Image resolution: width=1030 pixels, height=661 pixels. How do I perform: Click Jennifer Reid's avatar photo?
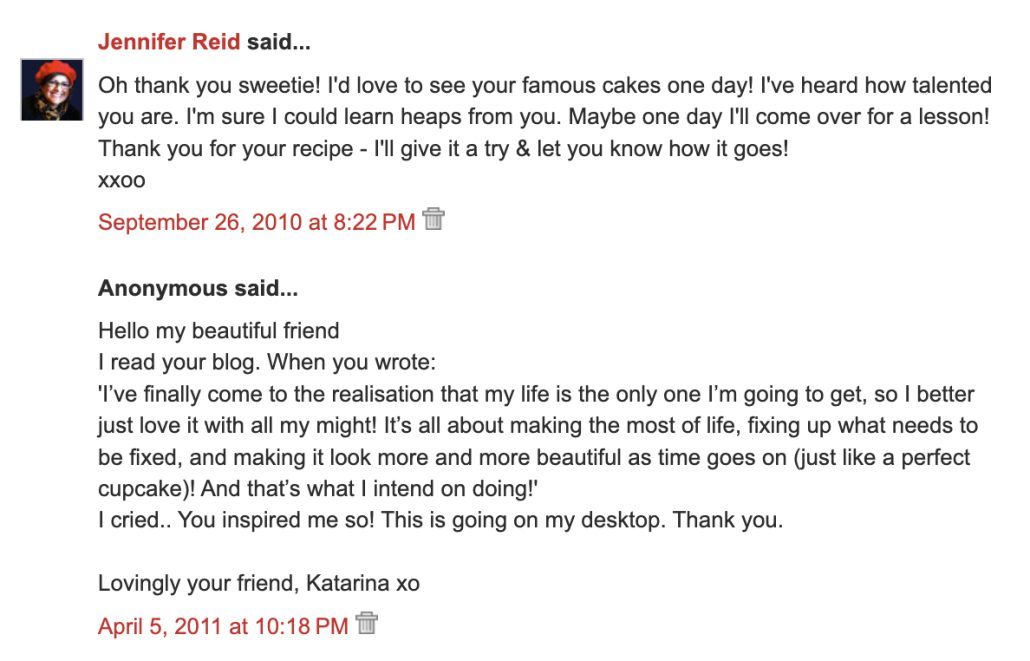[52, 90]
